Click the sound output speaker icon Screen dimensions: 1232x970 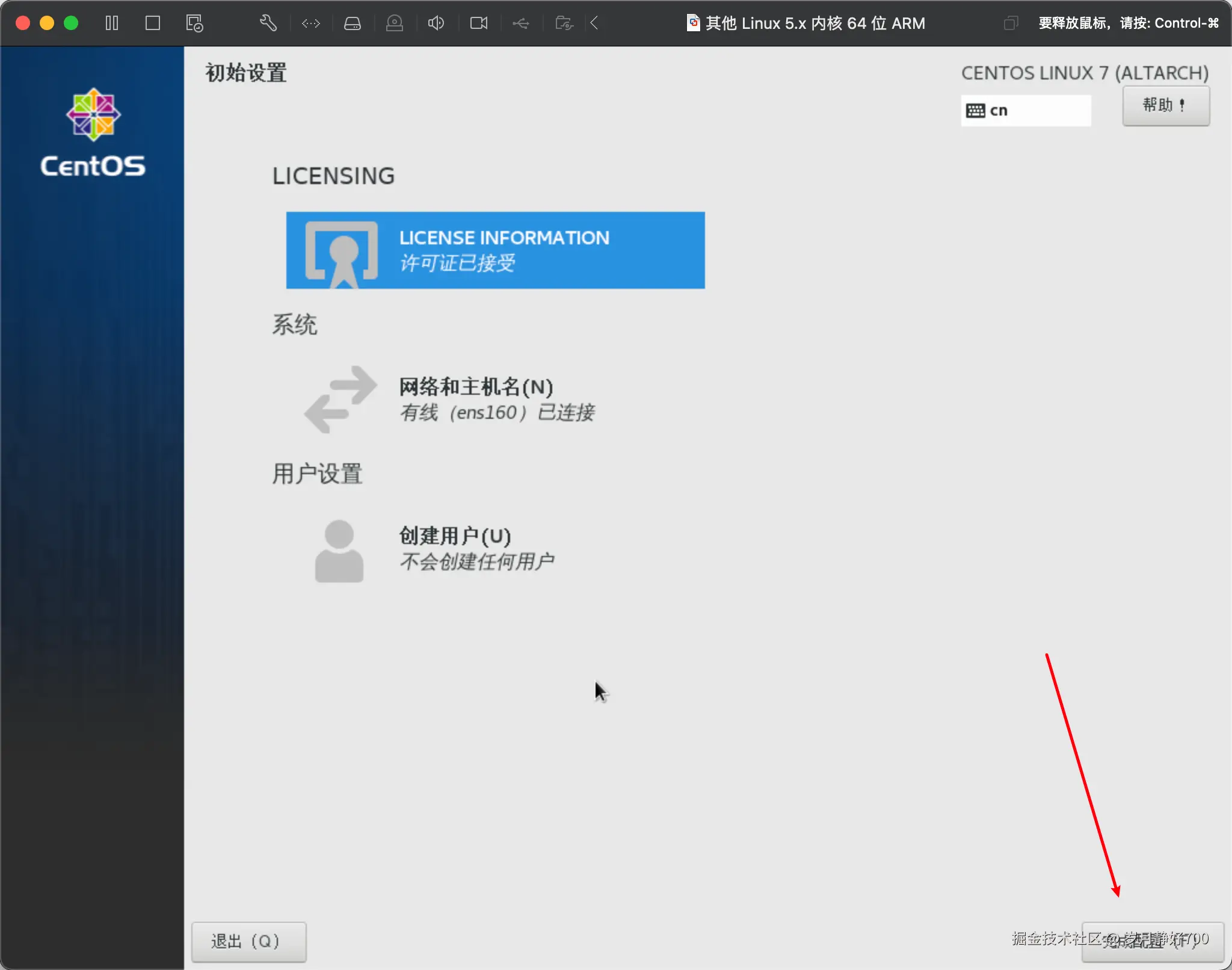(436, 23)
